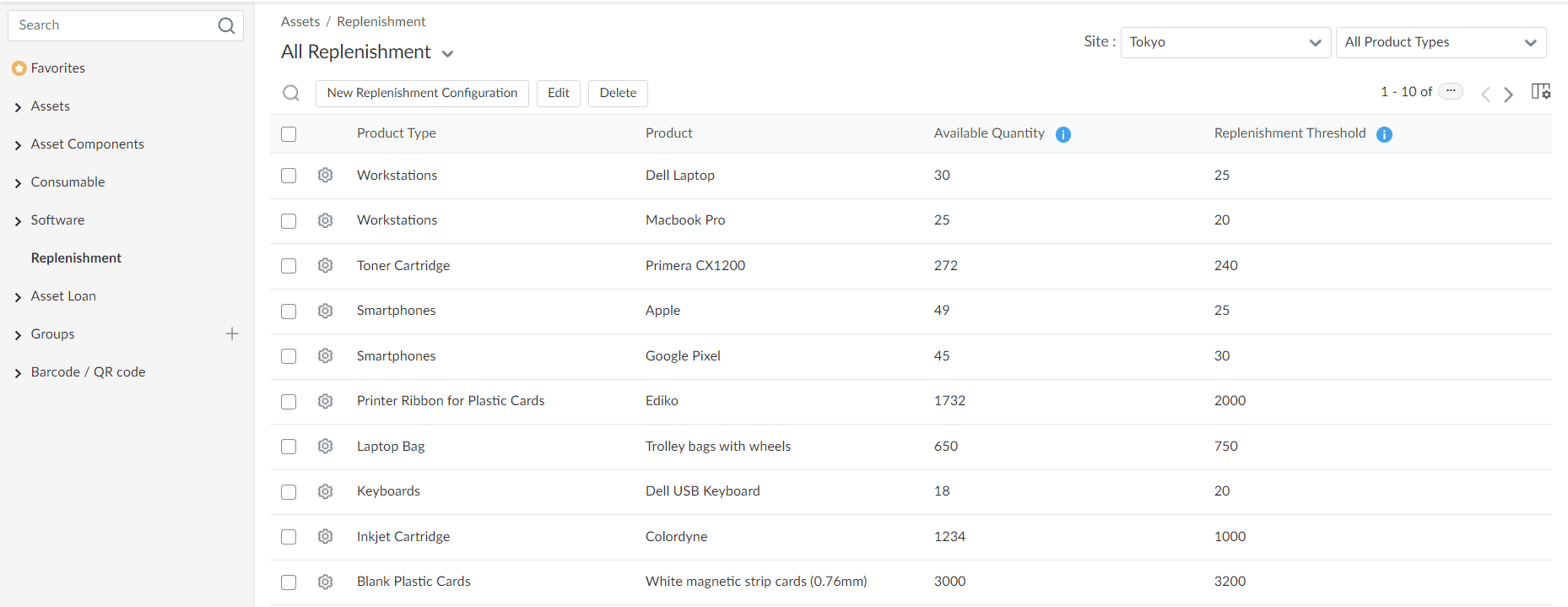The width and height of the screenshot is (1568, 607).
Task: Open Replenishment Threshold info icon
Action: [x=1384, y=134]
